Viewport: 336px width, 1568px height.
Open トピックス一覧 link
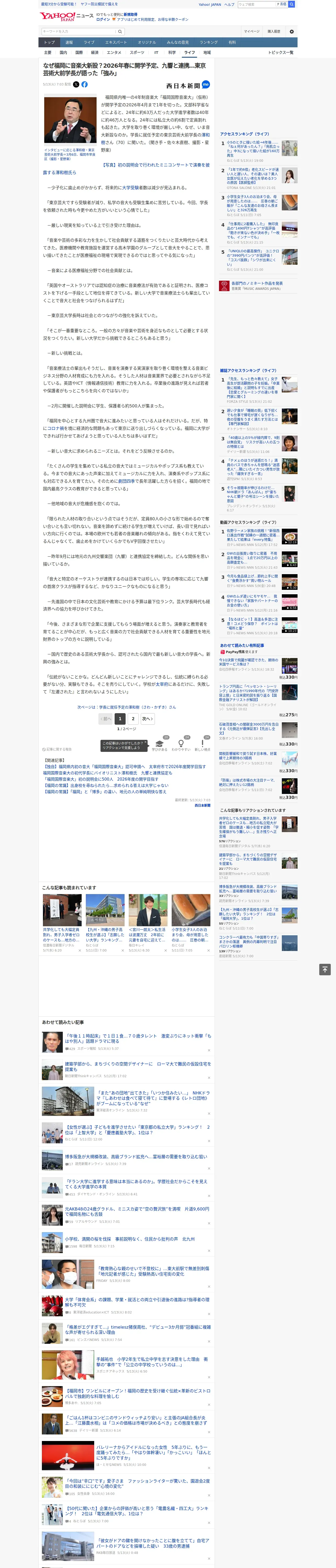click(x=281, y=52)
